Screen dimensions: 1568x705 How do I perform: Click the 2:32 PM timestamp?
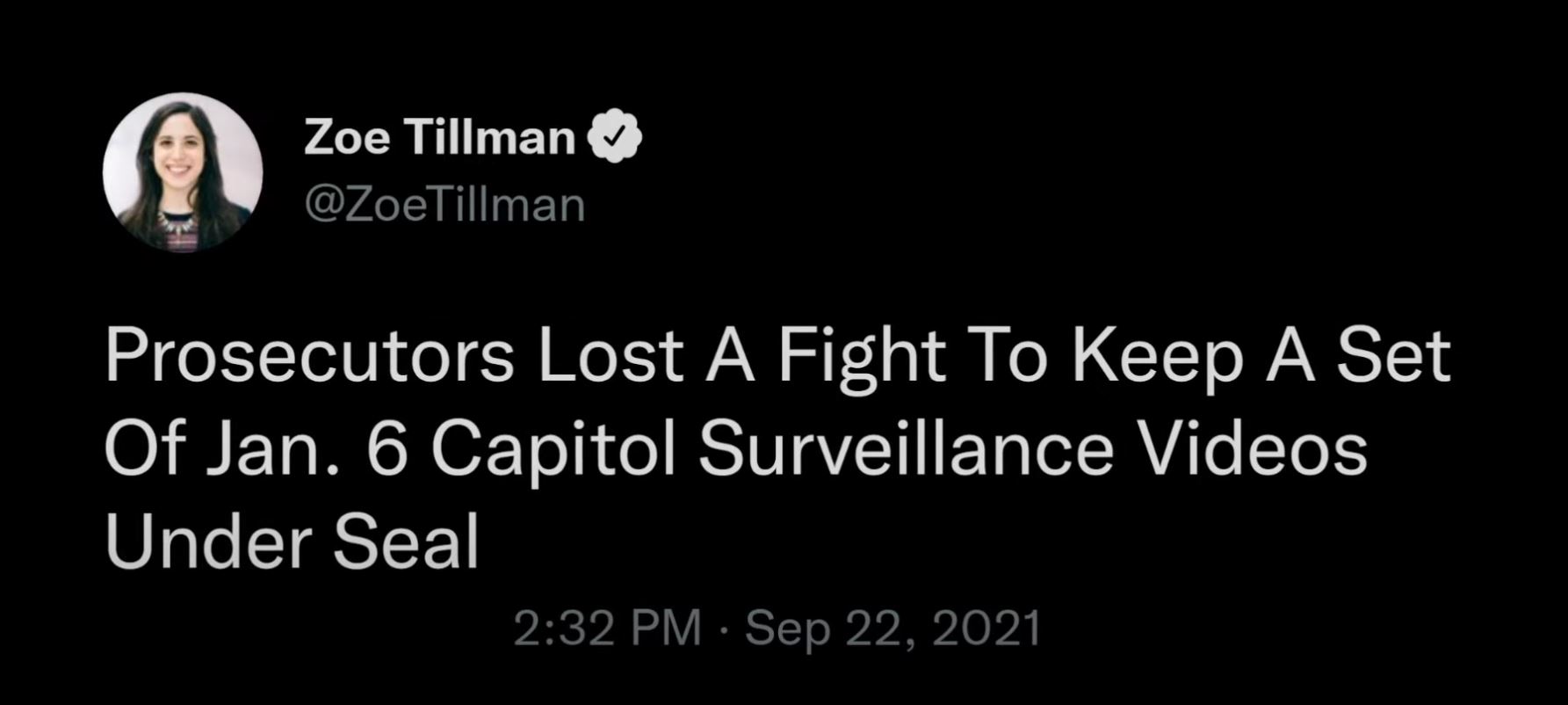pos(608,629)
